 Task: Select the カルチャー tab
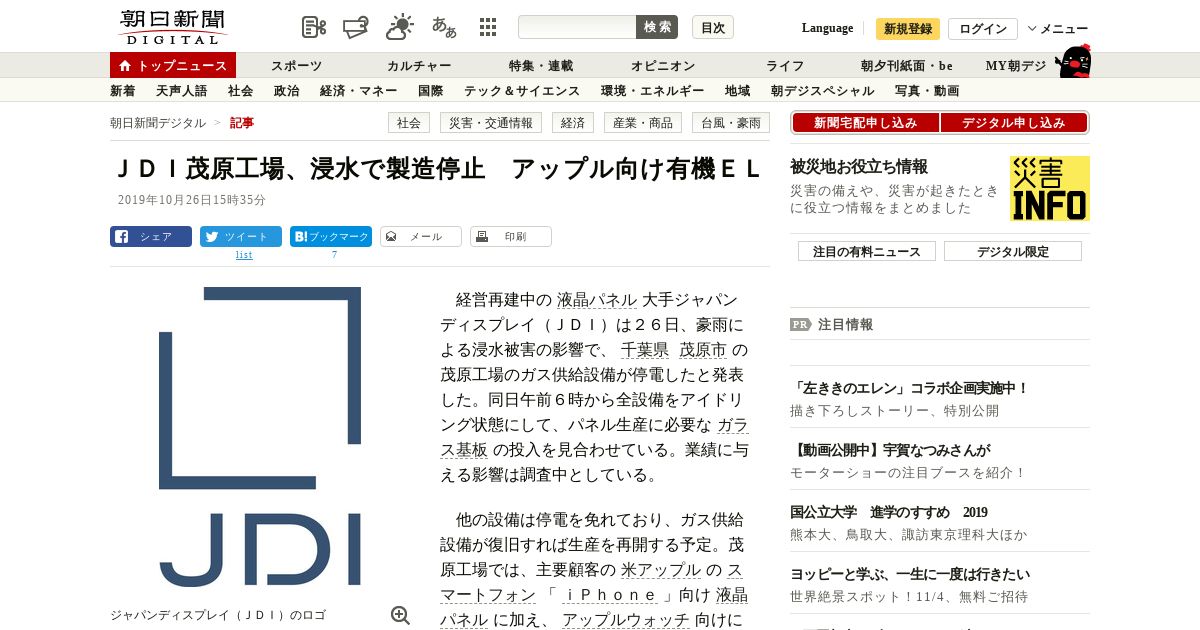(x=419, y=66)
